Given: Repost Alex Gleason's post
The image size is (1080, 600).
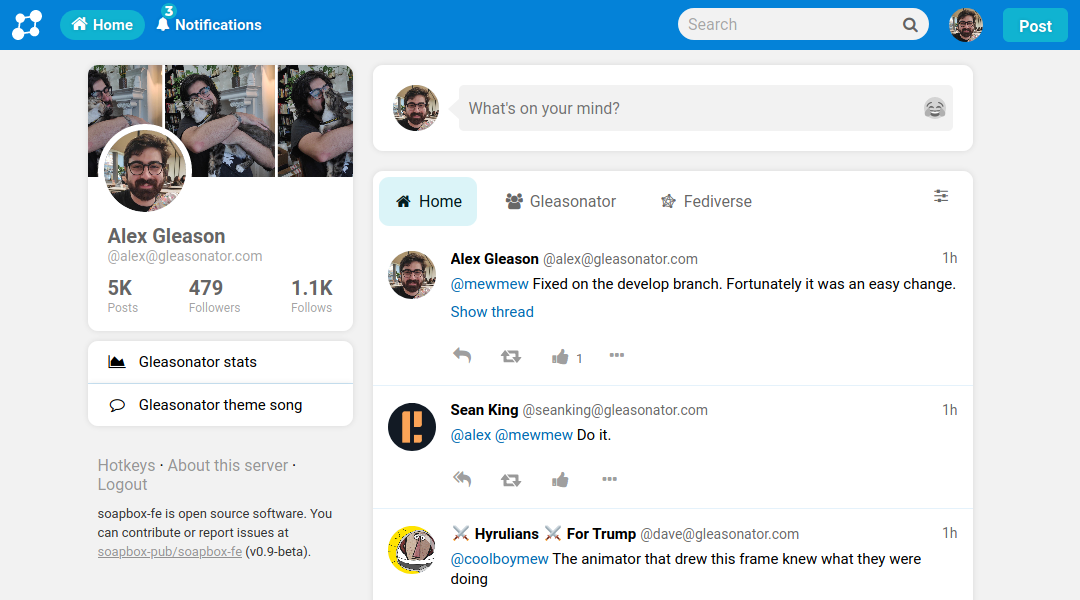Looking at the screenshot, I should (x=510, y=356).
